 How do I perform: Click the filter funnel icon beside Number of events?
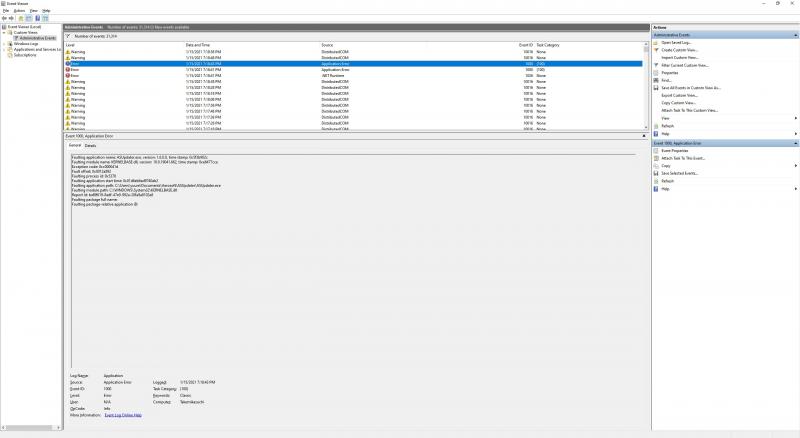click(68, 36)
